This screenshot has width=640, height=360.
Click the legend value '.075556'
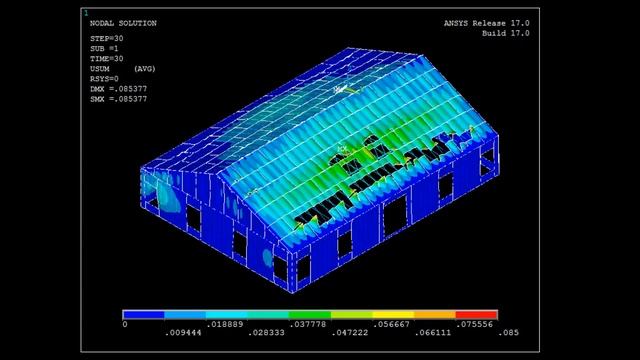(474, 324)
